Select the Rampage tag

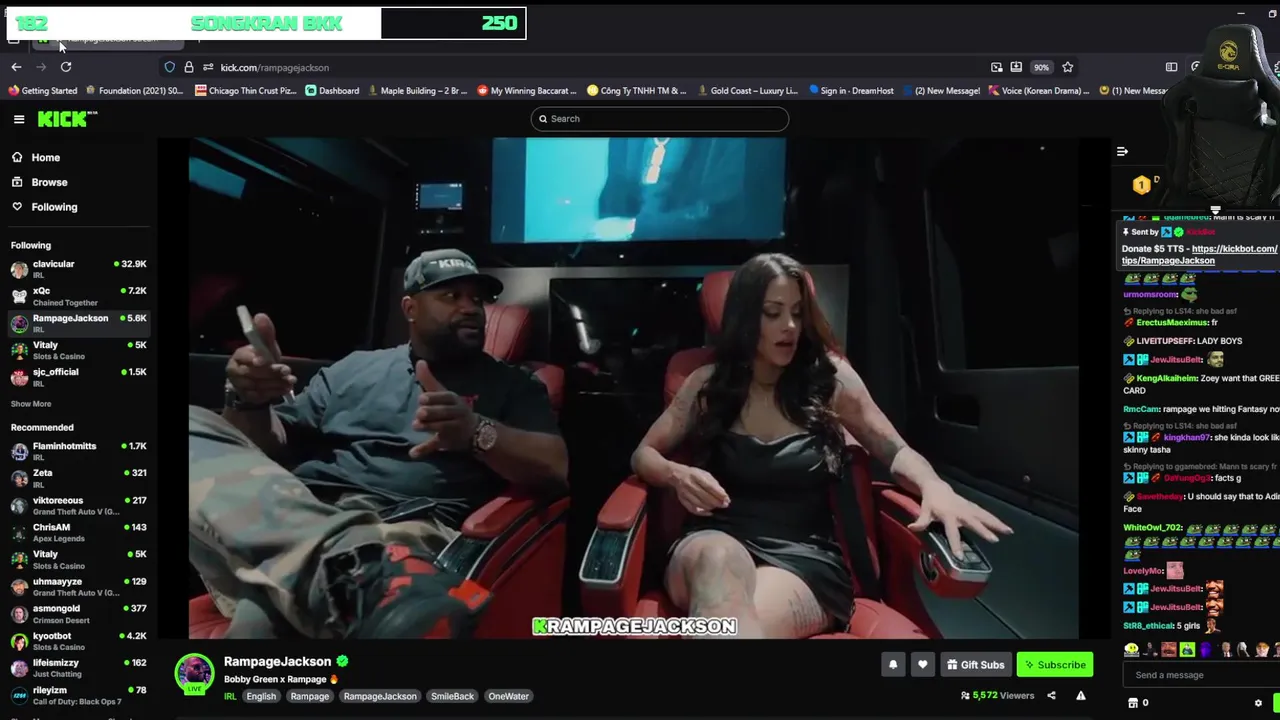coord(310,696)
